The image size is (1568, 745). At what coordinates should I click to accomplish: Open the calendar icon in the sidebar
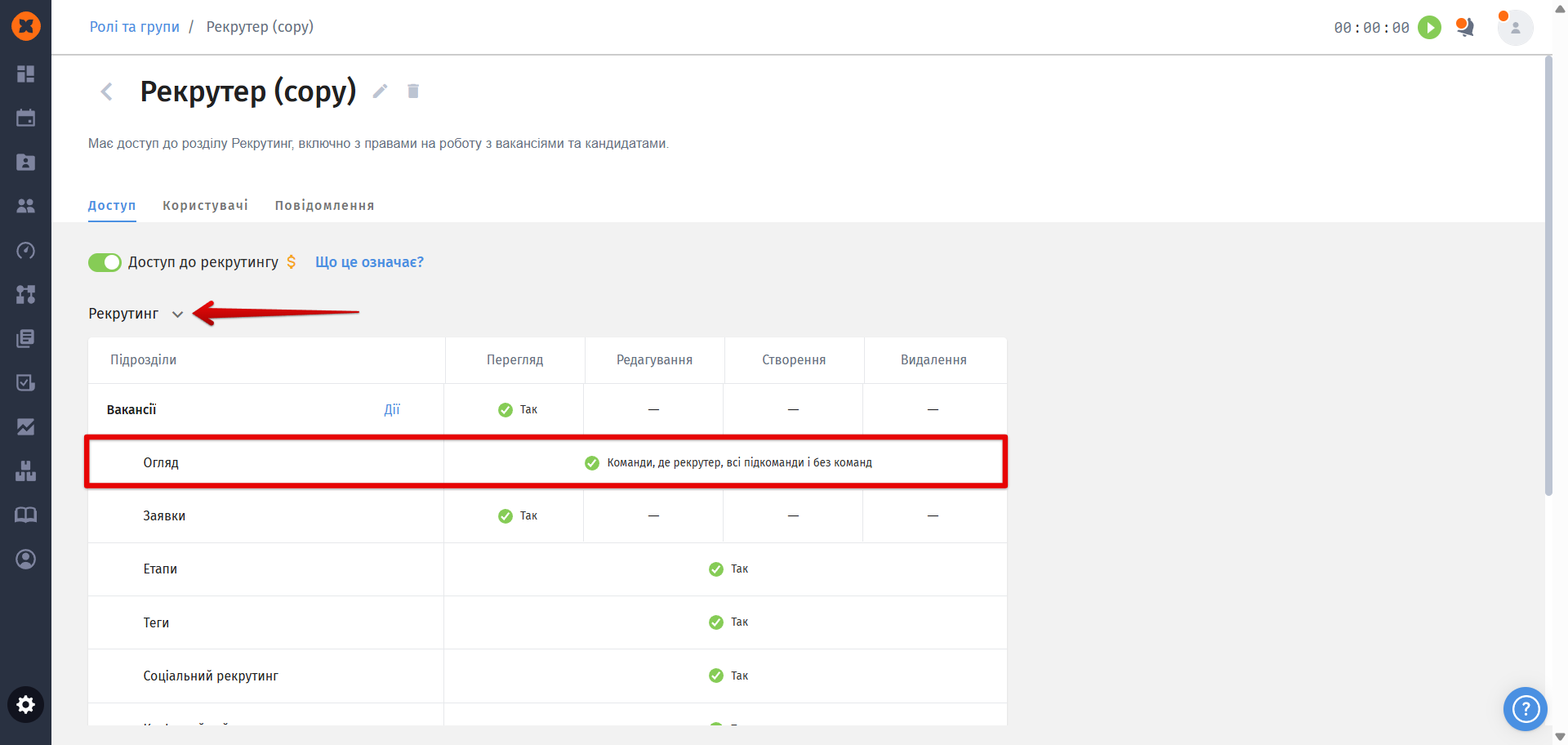tap(26, 118)
